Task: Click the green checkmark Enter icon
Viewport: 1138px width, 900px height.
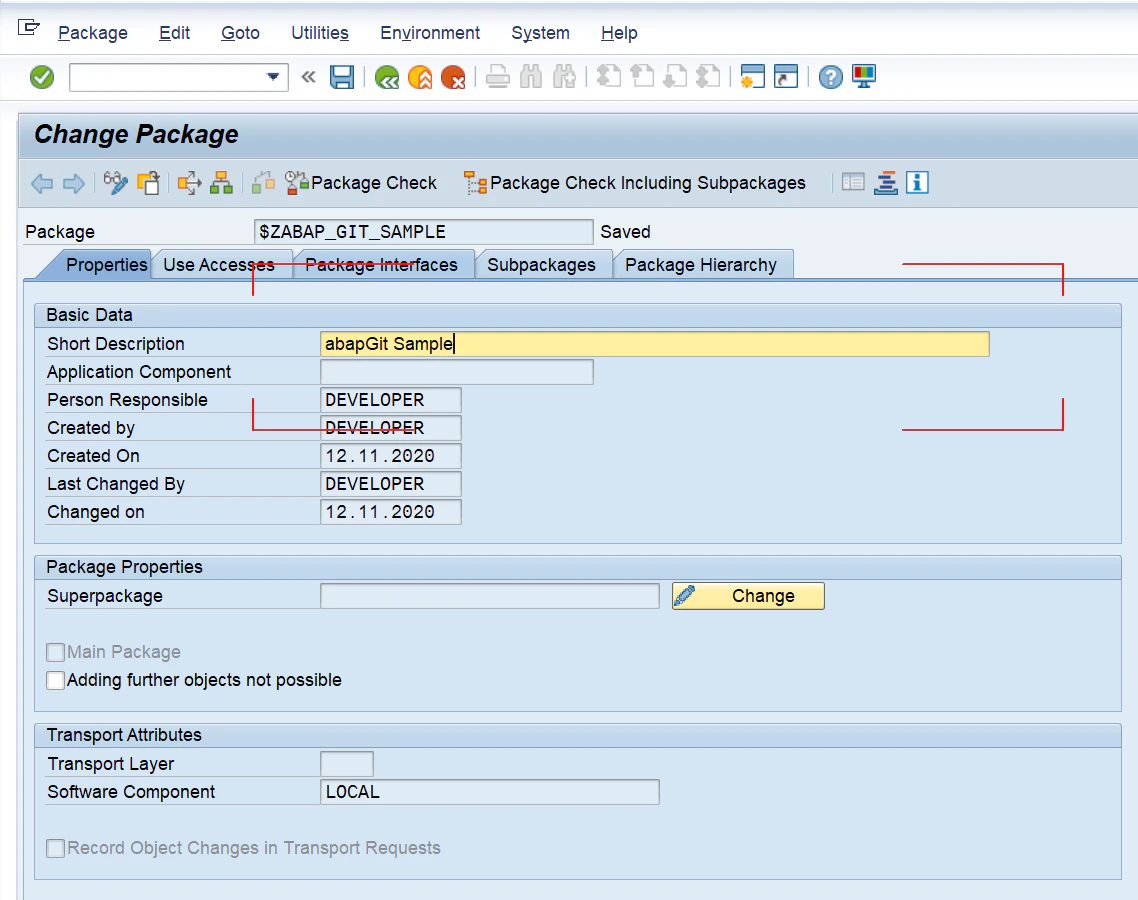Action: [42, 77]
